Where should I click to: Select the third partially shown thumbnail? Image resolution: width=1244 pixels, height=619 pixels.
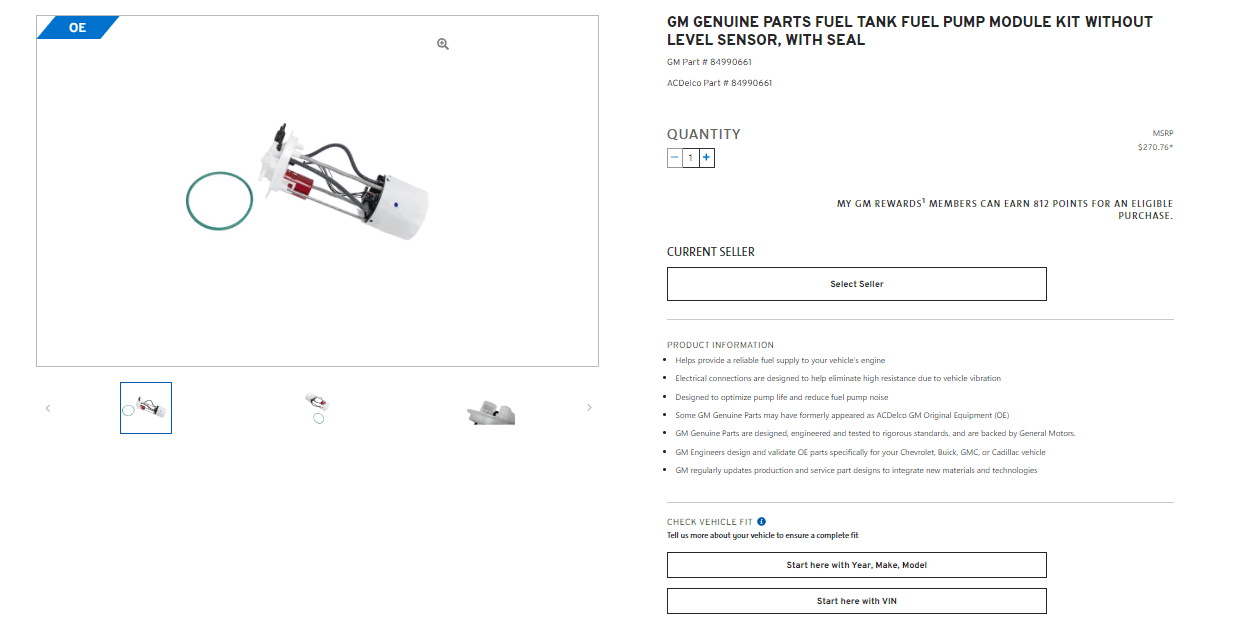[491, 413]
